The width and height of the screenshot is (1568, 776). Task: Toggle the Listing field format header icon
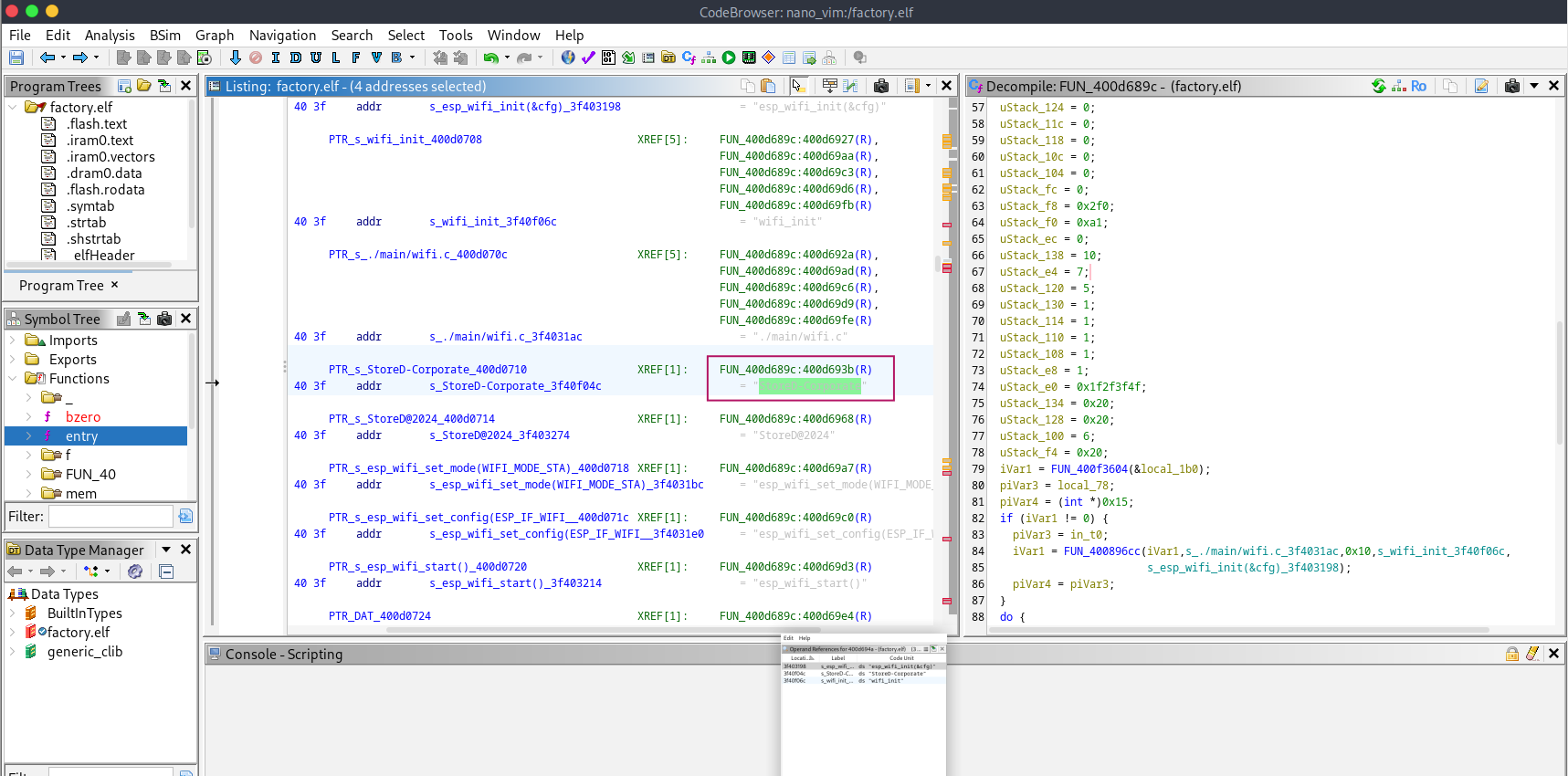click(x=829, y=86)
